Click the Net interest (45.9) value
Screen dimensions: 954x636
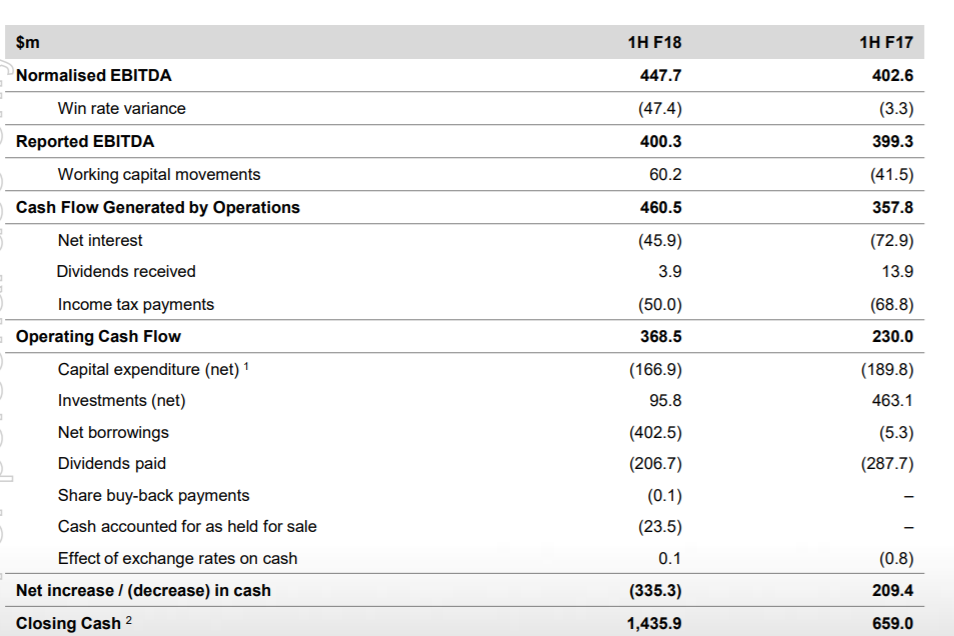pos(660,240)
